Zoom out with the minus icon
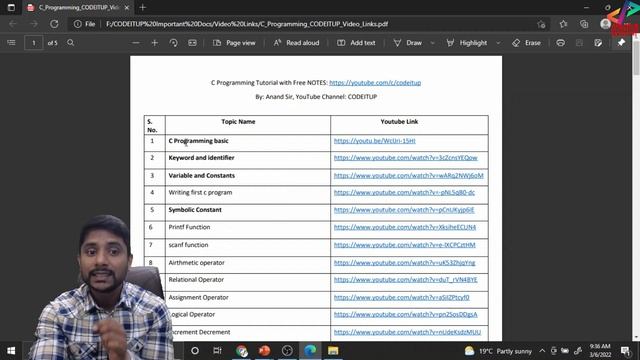Image resolution: width=640 pixels, height=360 pixels. pyautogui.click(x=136, y=42)
